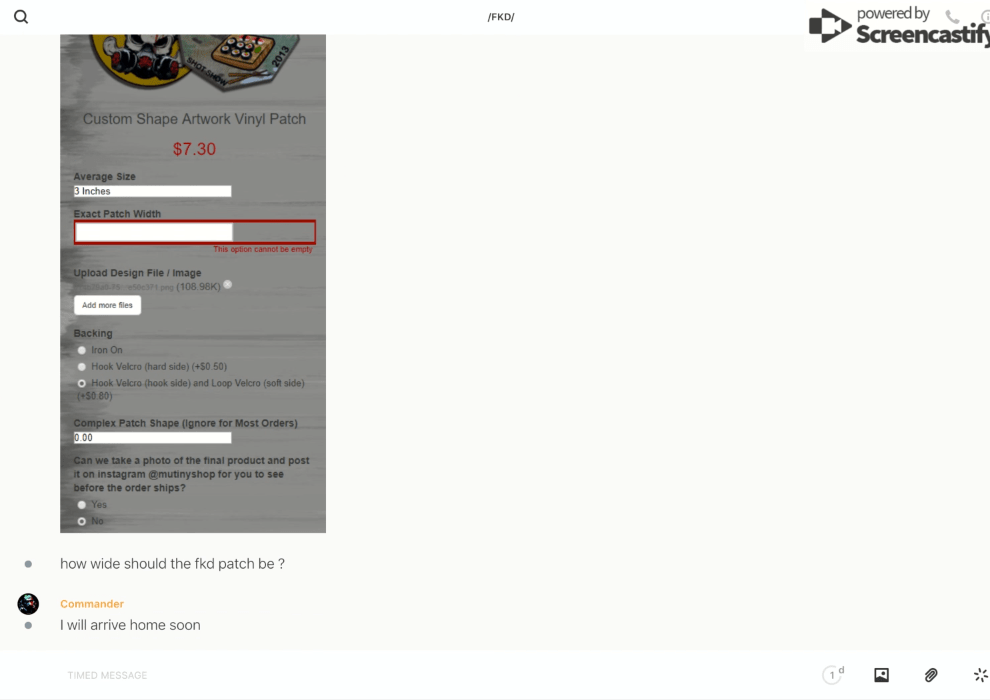Select the Iron On backing option
990x700 pixels.
[x=81, y=350]
